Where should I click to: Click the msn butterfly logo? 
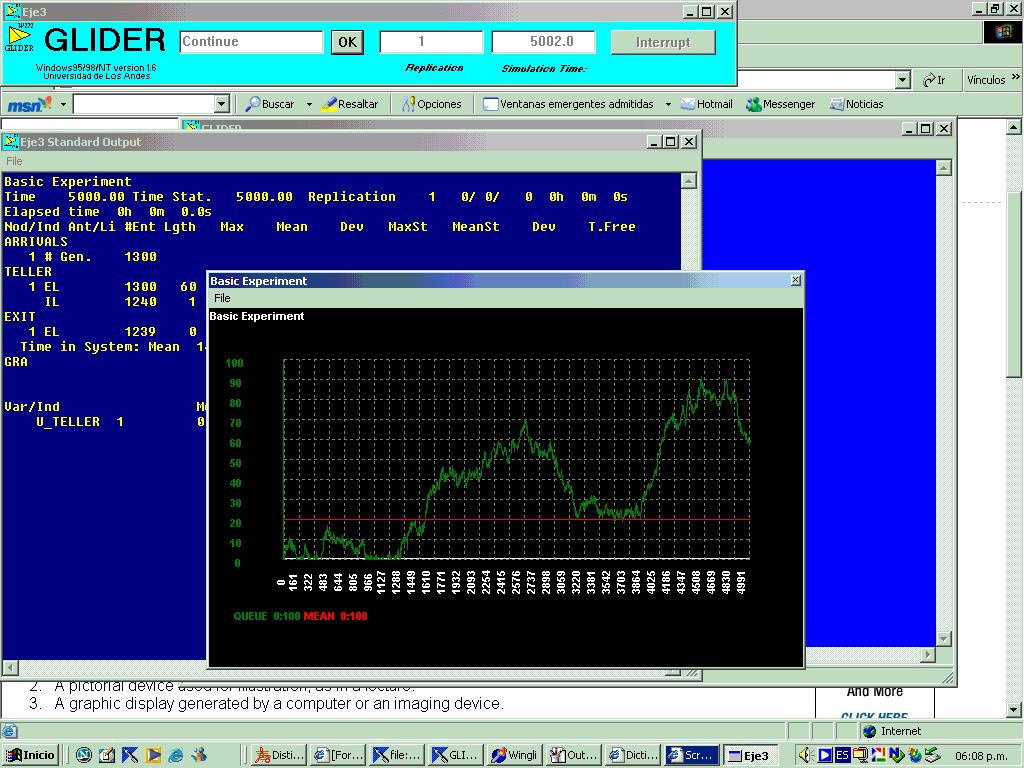point(29,104)
